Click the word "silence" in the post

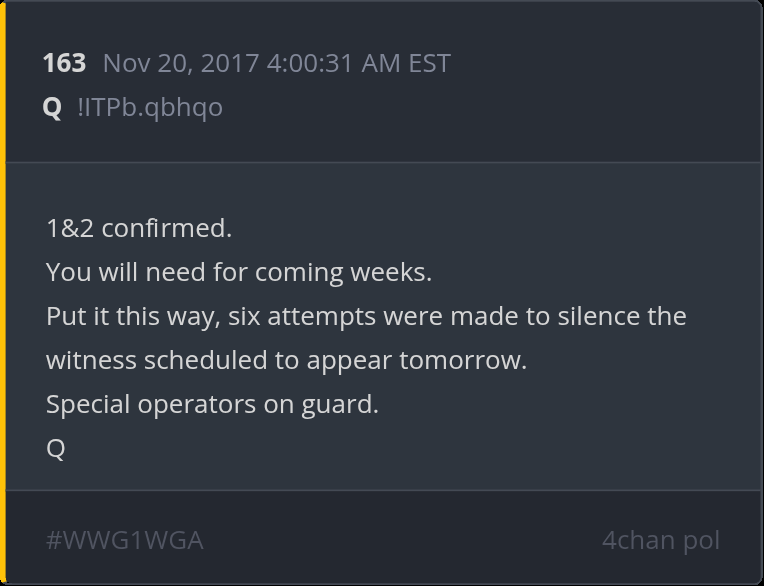pyautogui.click(x=600, y=316)
